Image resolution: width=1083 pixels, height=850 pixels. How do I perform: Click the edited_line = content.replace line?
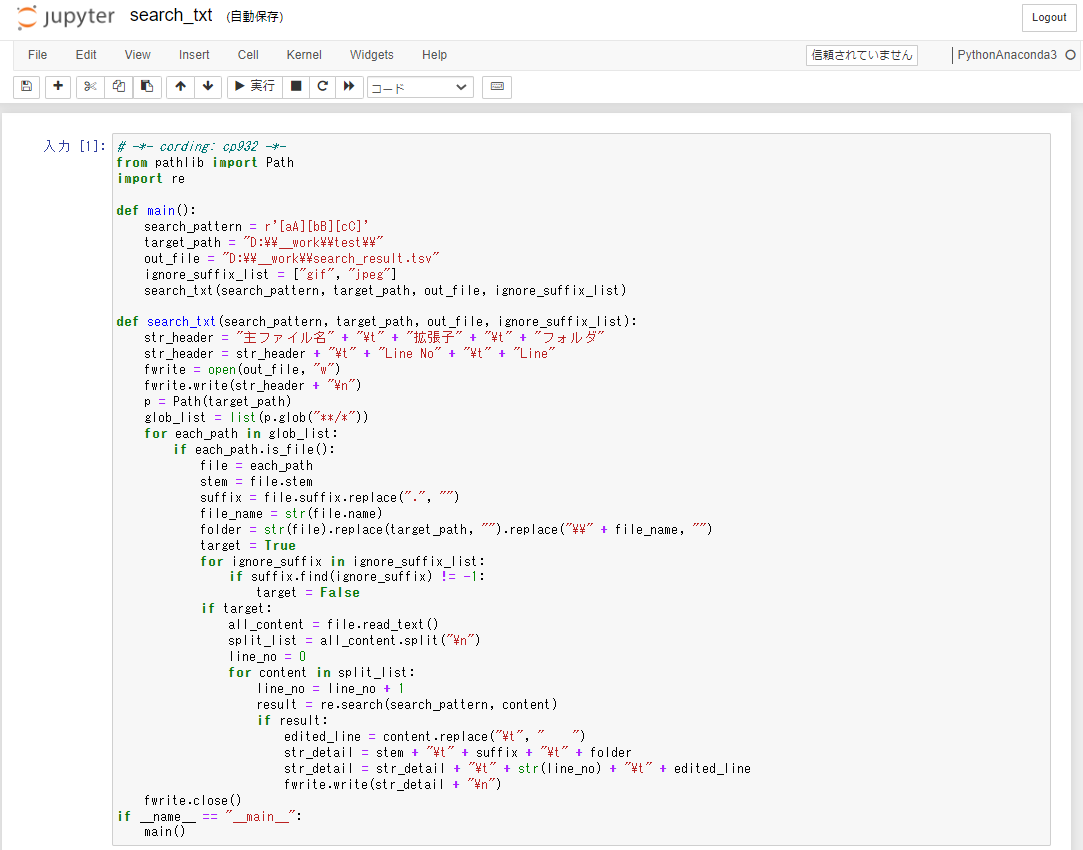pyautogui.click(x=434, y=736)
